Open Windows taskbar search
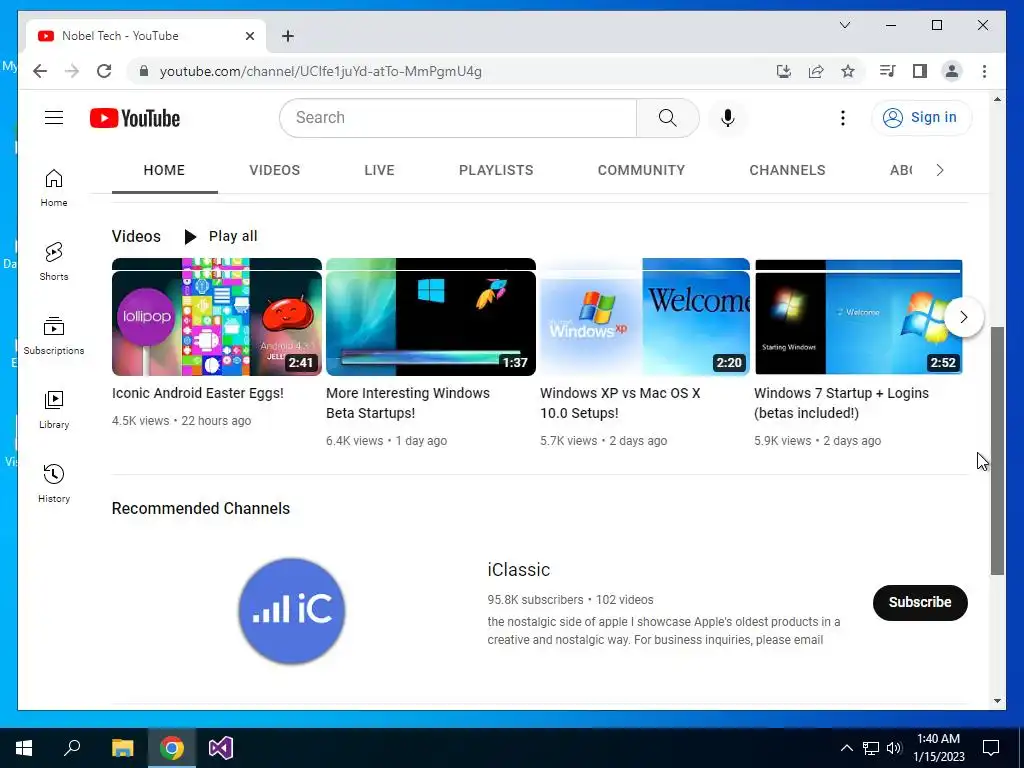Image resolution: width=1024 pixels, height=768 pixels. (x=72, y=748)
